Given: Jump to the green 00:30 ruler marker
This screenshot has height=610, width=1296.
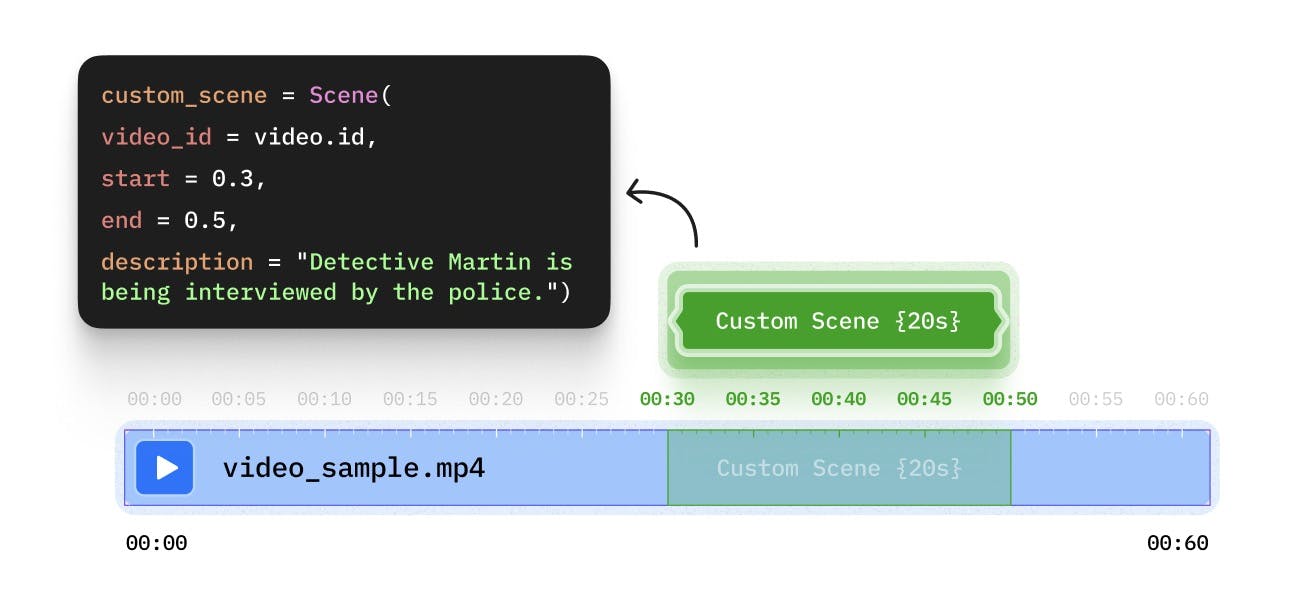Looking at the screenshot, I should pyautogui.click(x=667, y=399).
